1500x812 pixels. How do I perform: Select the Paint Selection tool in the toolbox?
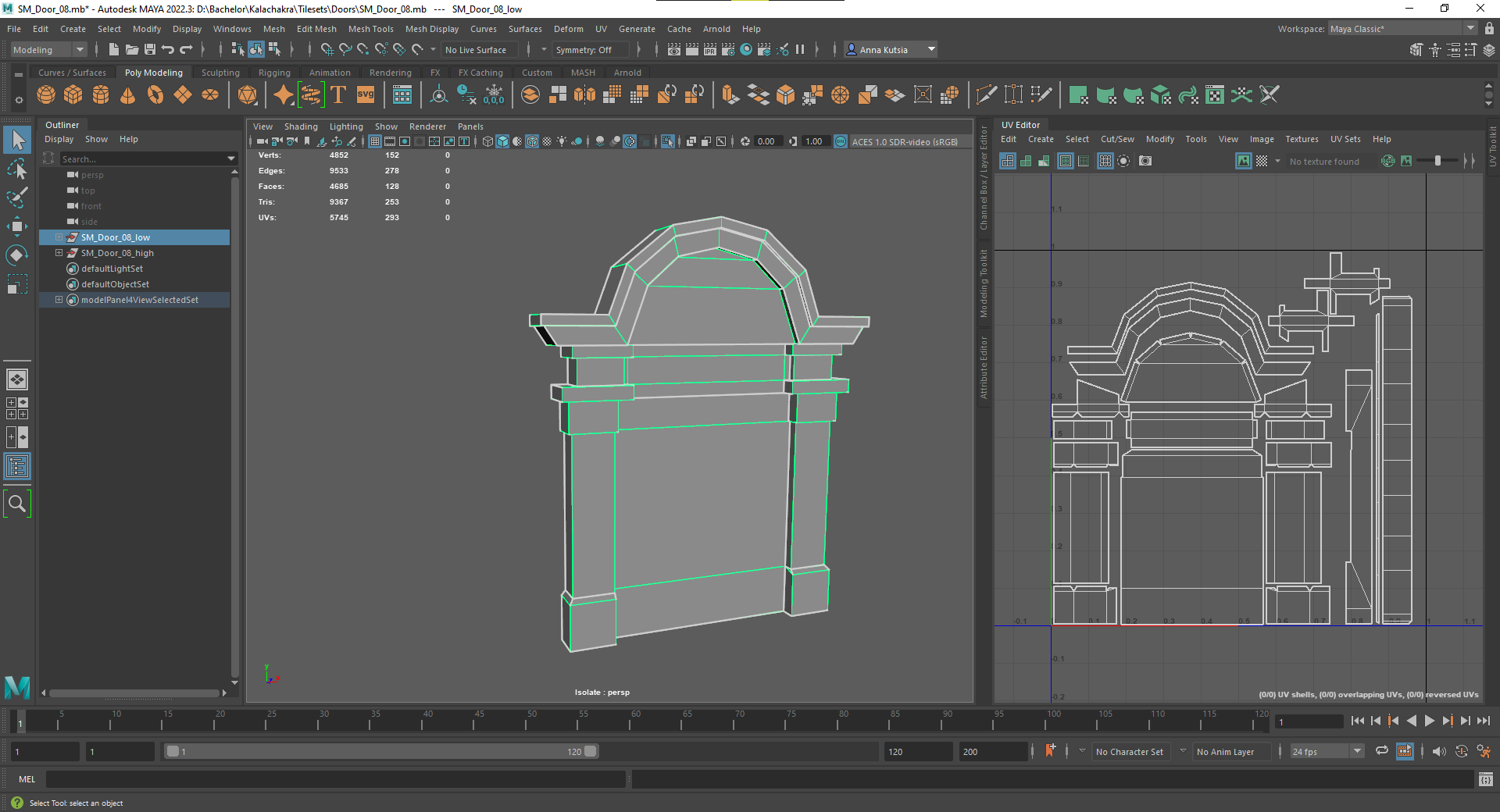17,198
